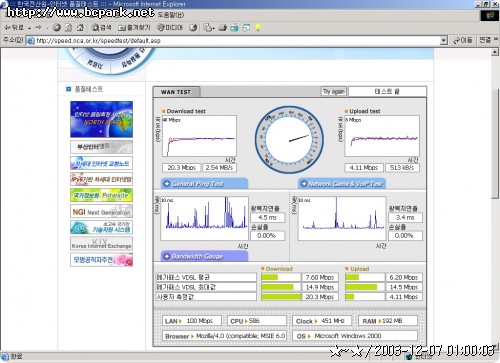Click the Upload test graph

click(x=382, y=136)
